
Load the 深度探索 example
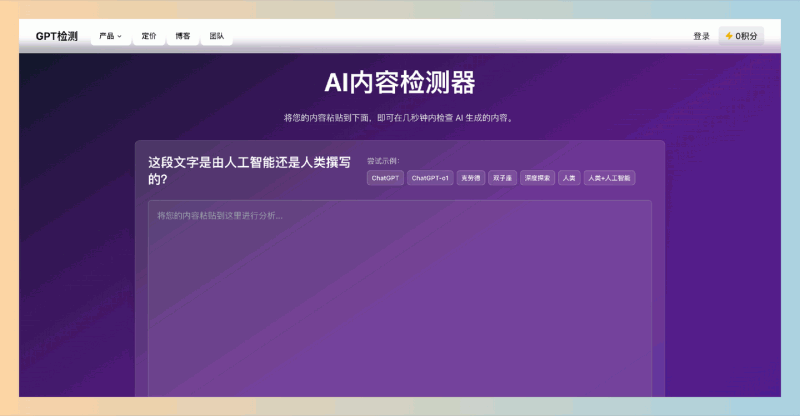537,178
